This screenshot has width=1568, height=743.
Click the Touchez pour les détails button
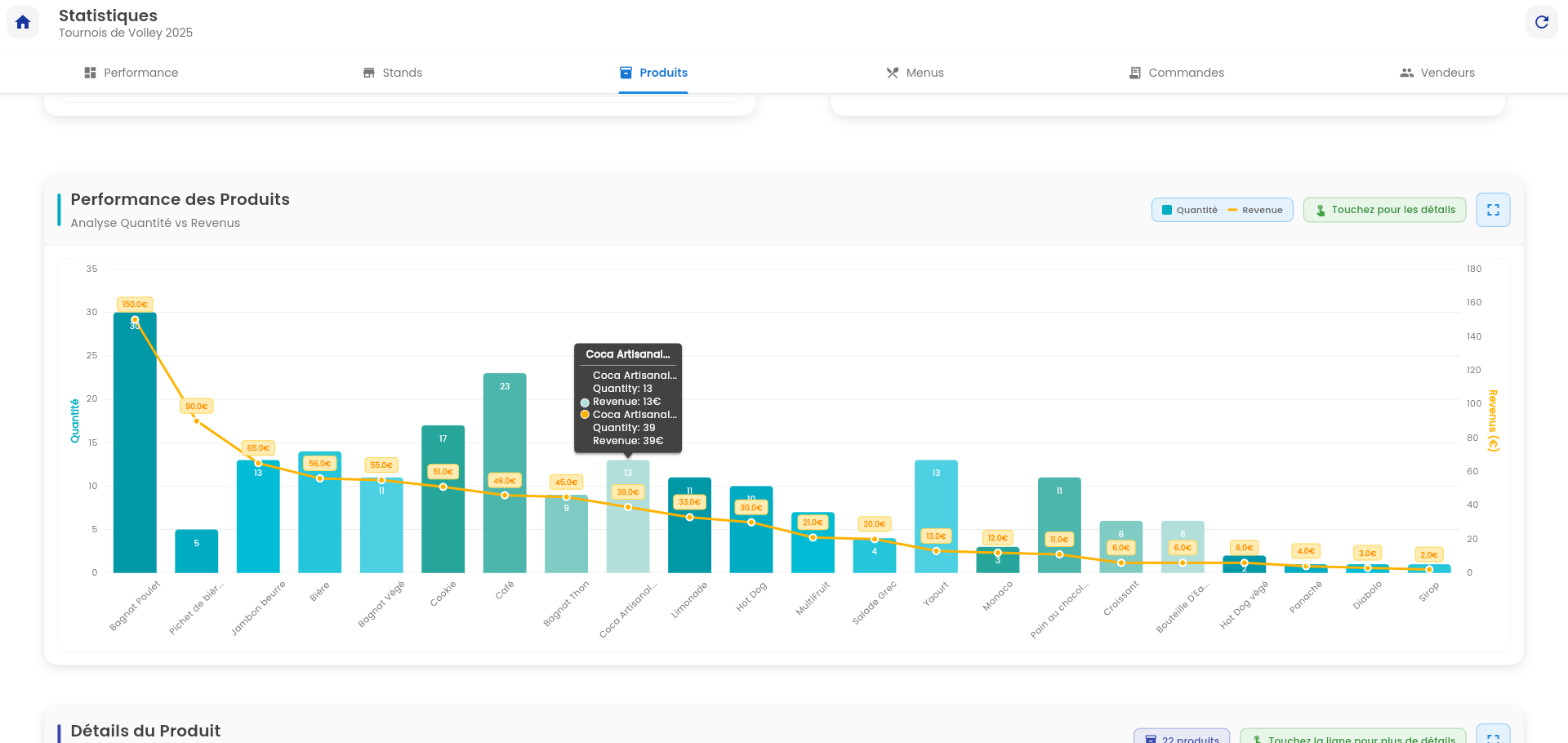coord(1384,210)
